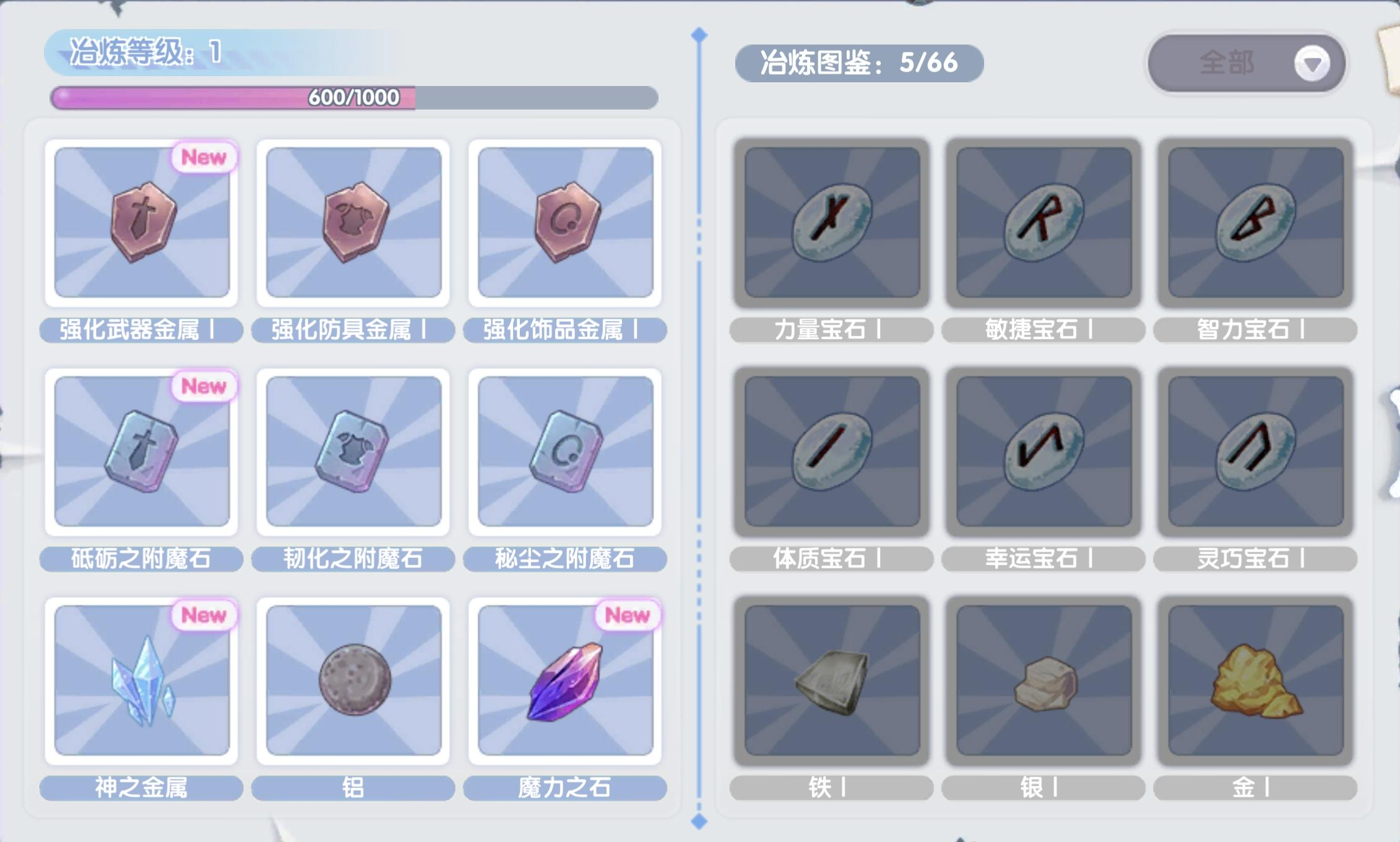Inspect the 幸运宝石 I rune stone
The width and height of the screenshot is (1400, 842).
[x=1044, y=452]
